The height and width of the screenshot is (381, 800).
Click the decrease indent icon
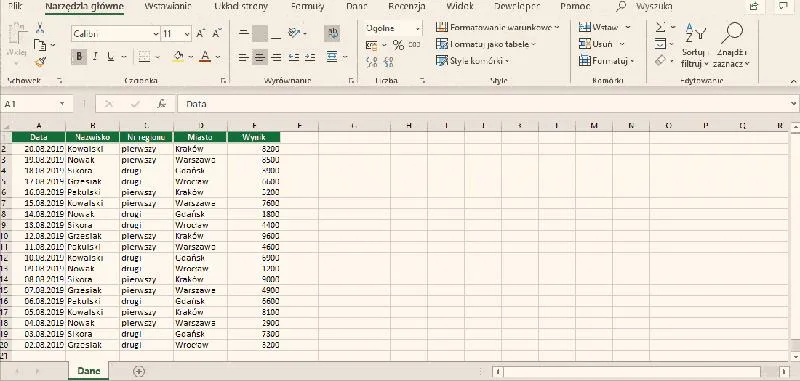293,57
